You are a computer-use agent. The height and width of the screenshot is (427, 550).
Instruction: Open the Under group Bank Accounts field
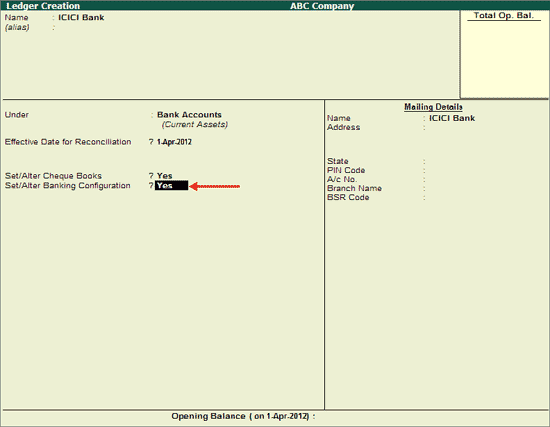[x=189, y=115]
